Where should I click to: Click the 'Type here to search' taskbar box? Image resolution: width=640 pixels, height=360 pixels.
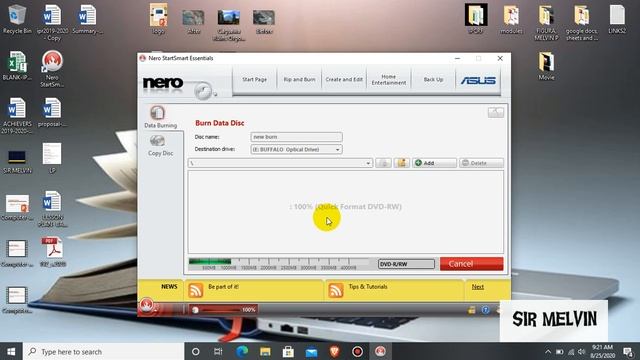click(104, 351)
